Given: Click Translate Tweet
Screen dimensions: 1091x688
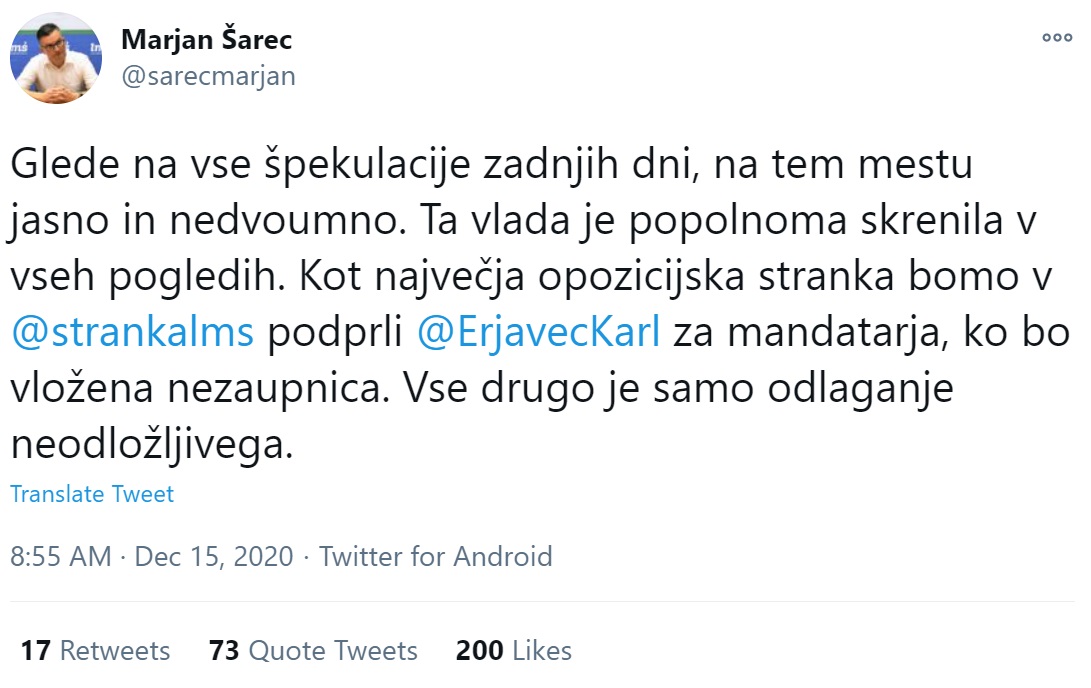Looking at the screenshot, I should coord(92,493).
